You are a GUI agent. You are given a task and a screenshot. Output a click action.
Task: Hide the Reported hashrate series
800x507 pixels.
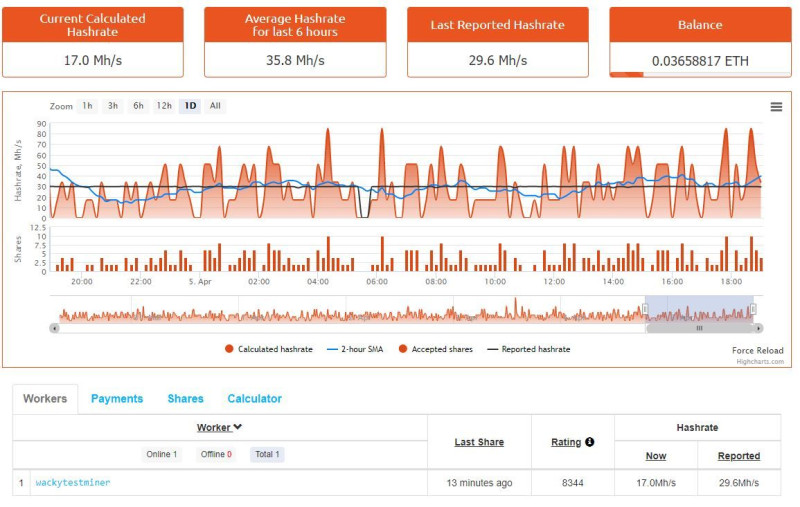(529, 349)
